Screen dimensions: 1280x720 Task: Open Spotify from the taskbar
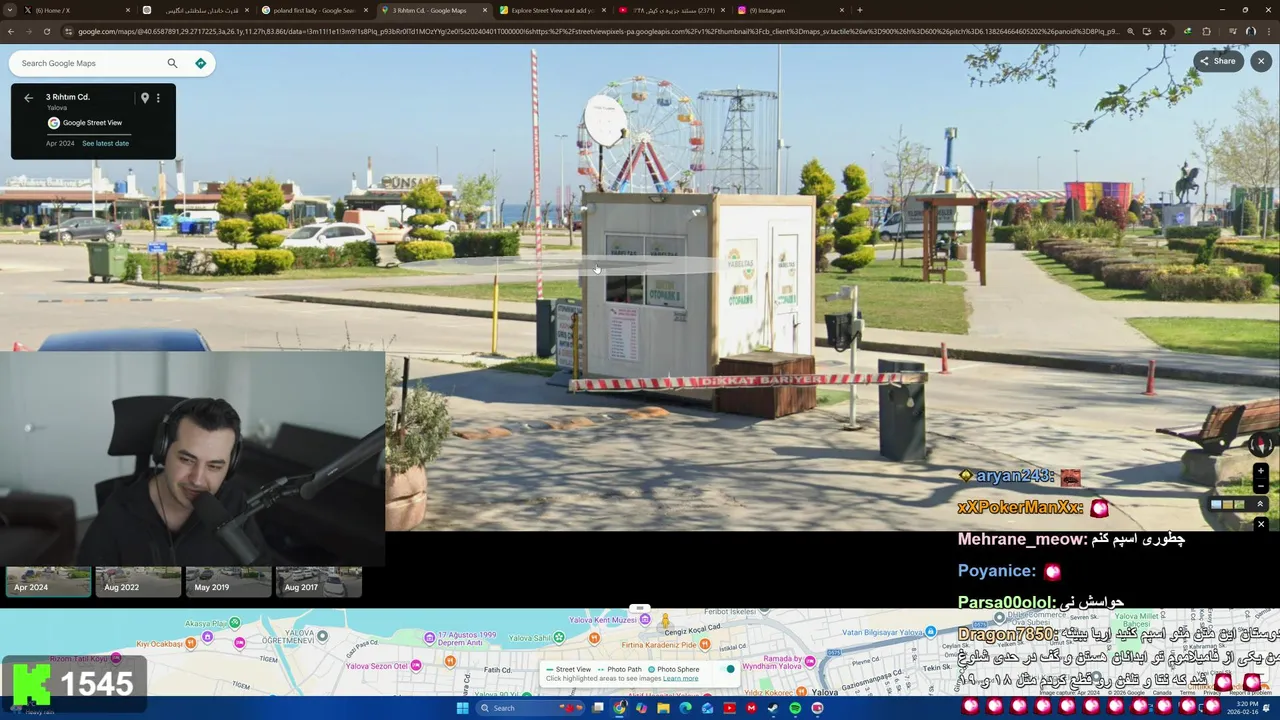point(795,708)
